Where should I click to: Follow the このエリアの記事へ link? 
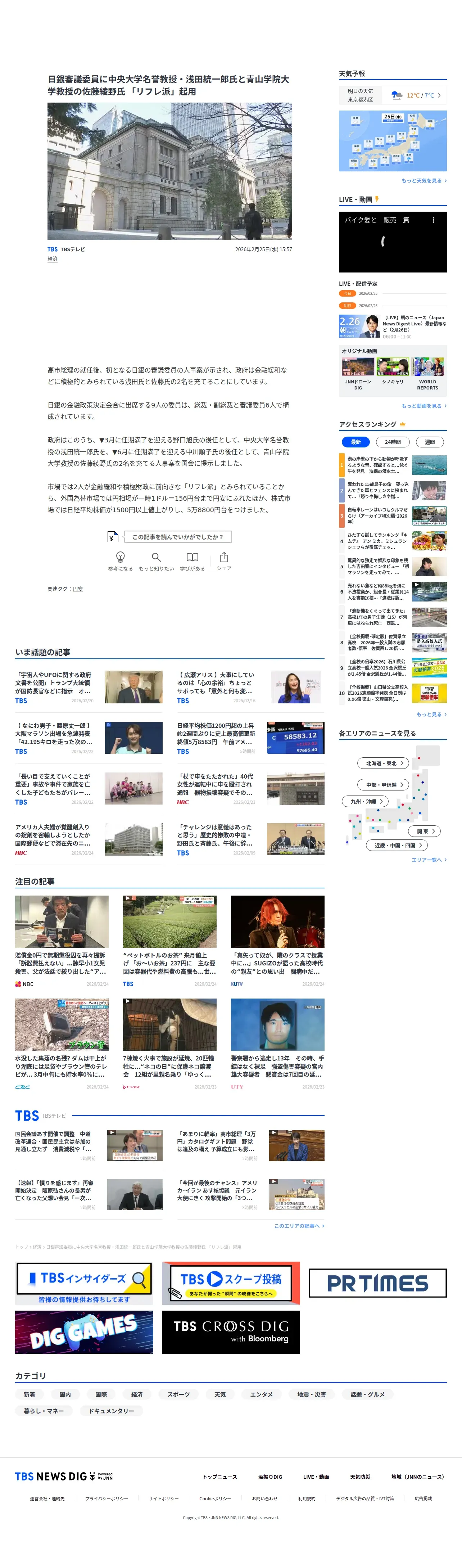pyautogui.click(x=299, y=1226)
